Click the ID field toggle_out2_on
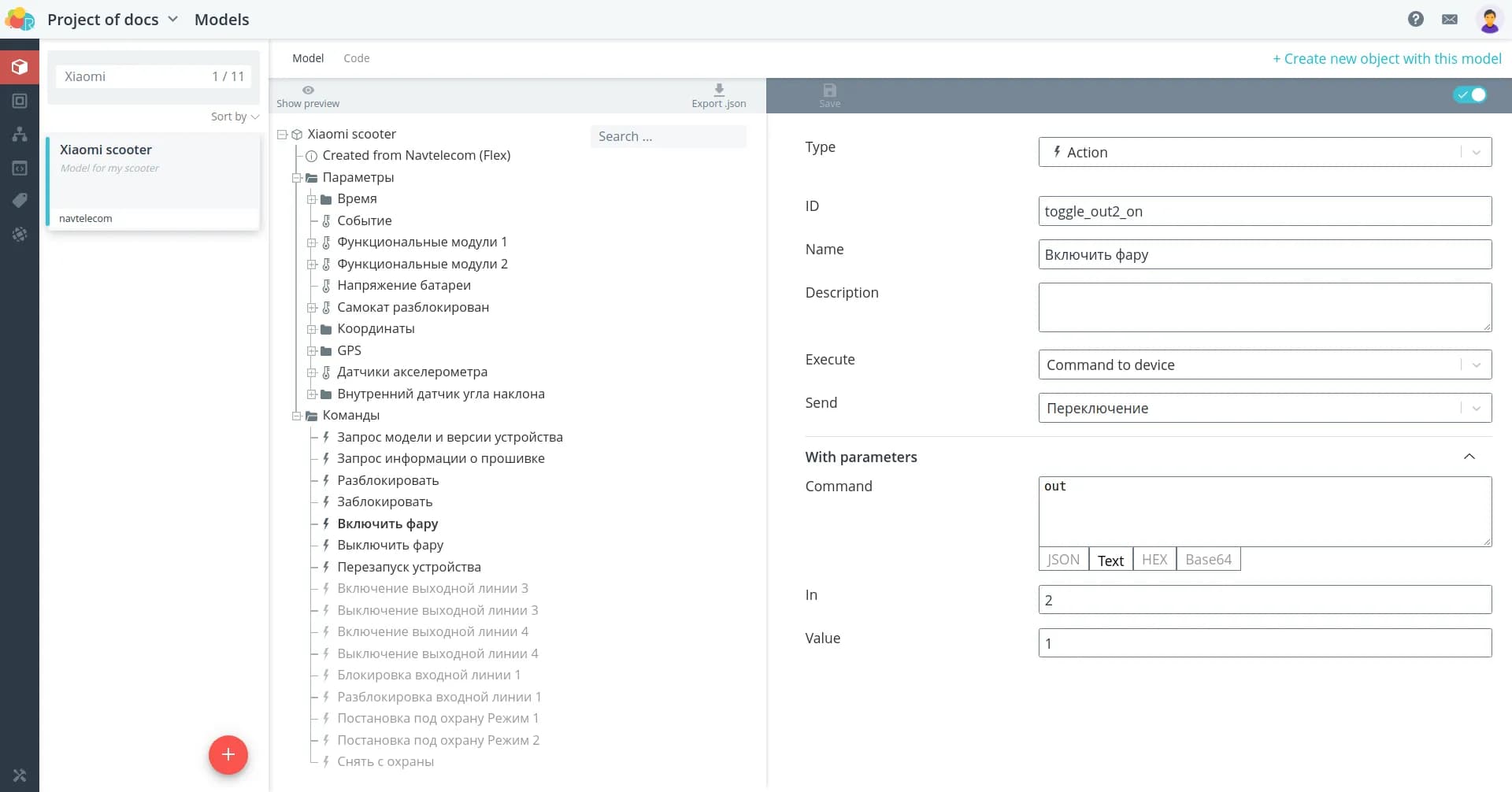The image size is (1512, 792). (x=1264, y=211)
